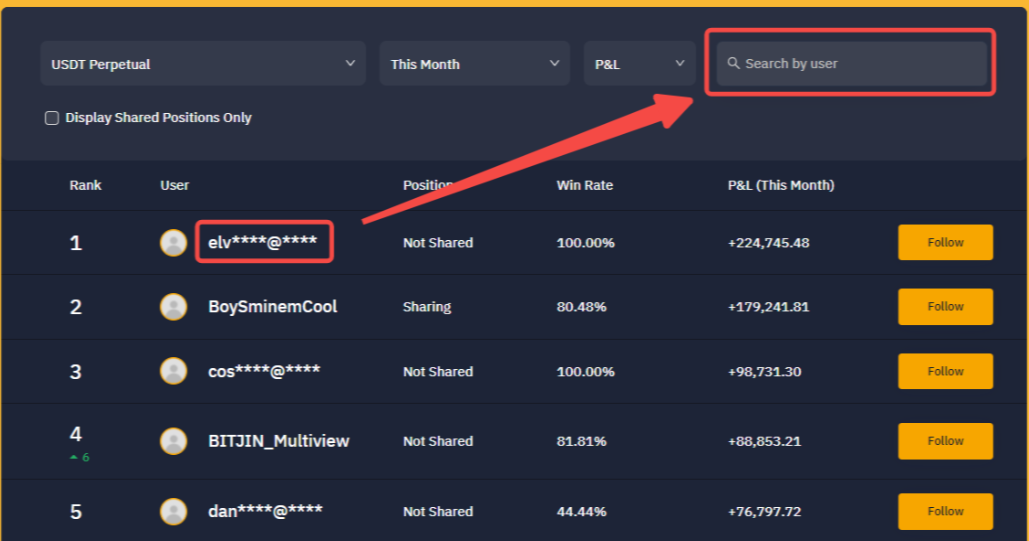Image resolution: width=1029 pixels, height=541 pixels.
Task: Click BoySminemCool's avatar icon
Action: point(174,307)
